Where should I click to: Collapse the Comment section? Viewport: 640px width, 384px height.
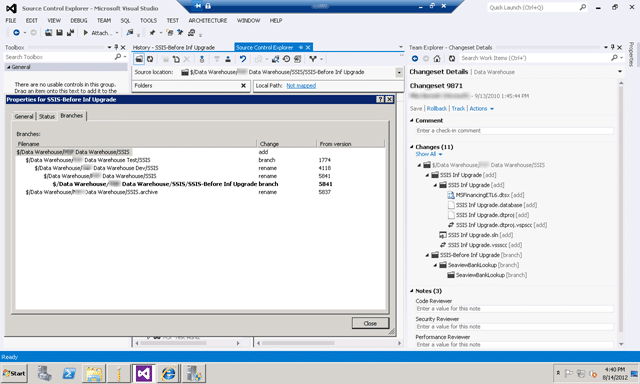[x=412, y=120]
